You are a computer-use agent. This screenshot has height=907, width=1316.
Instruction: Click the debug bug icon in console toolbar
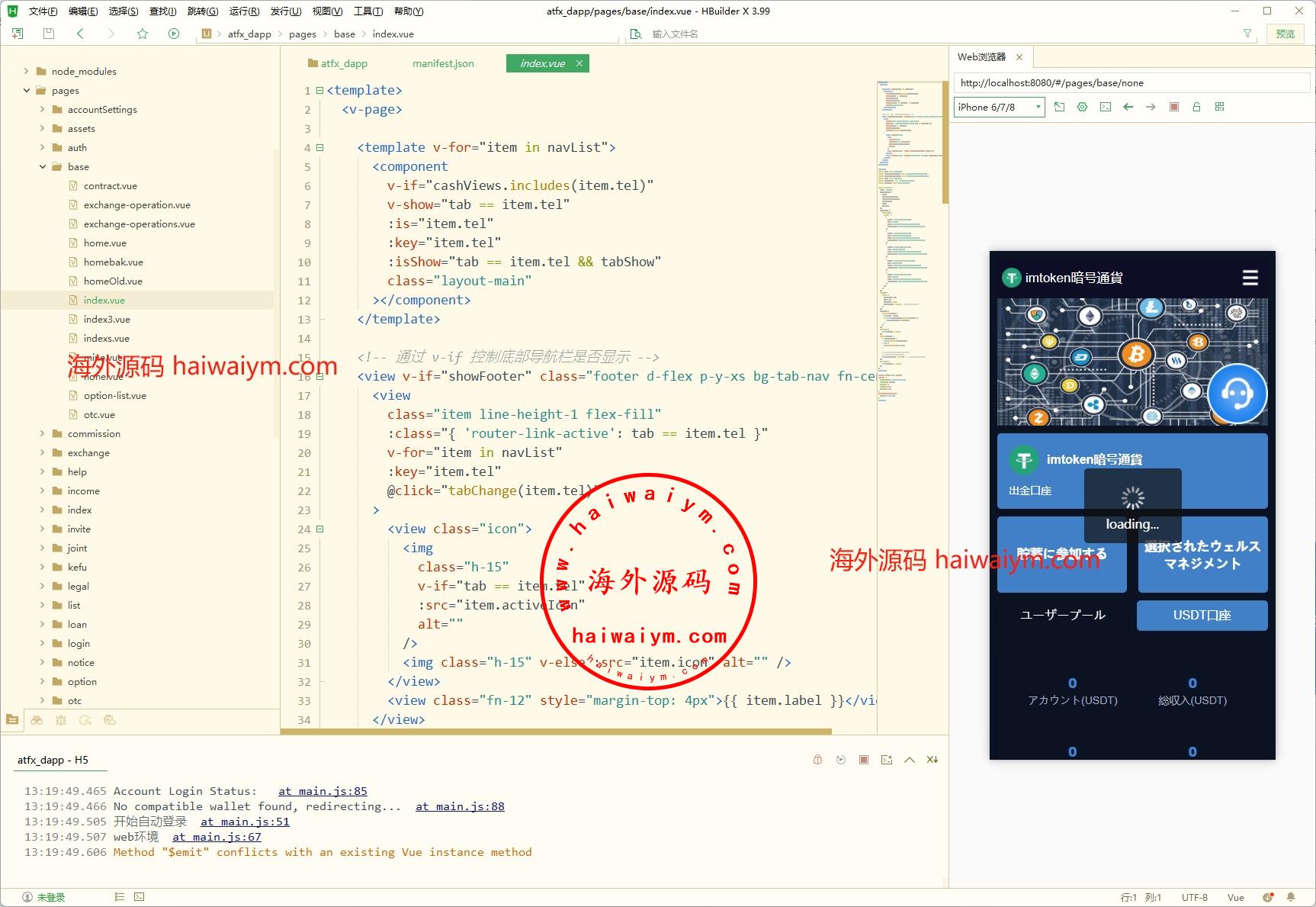(x=817, y=760)
